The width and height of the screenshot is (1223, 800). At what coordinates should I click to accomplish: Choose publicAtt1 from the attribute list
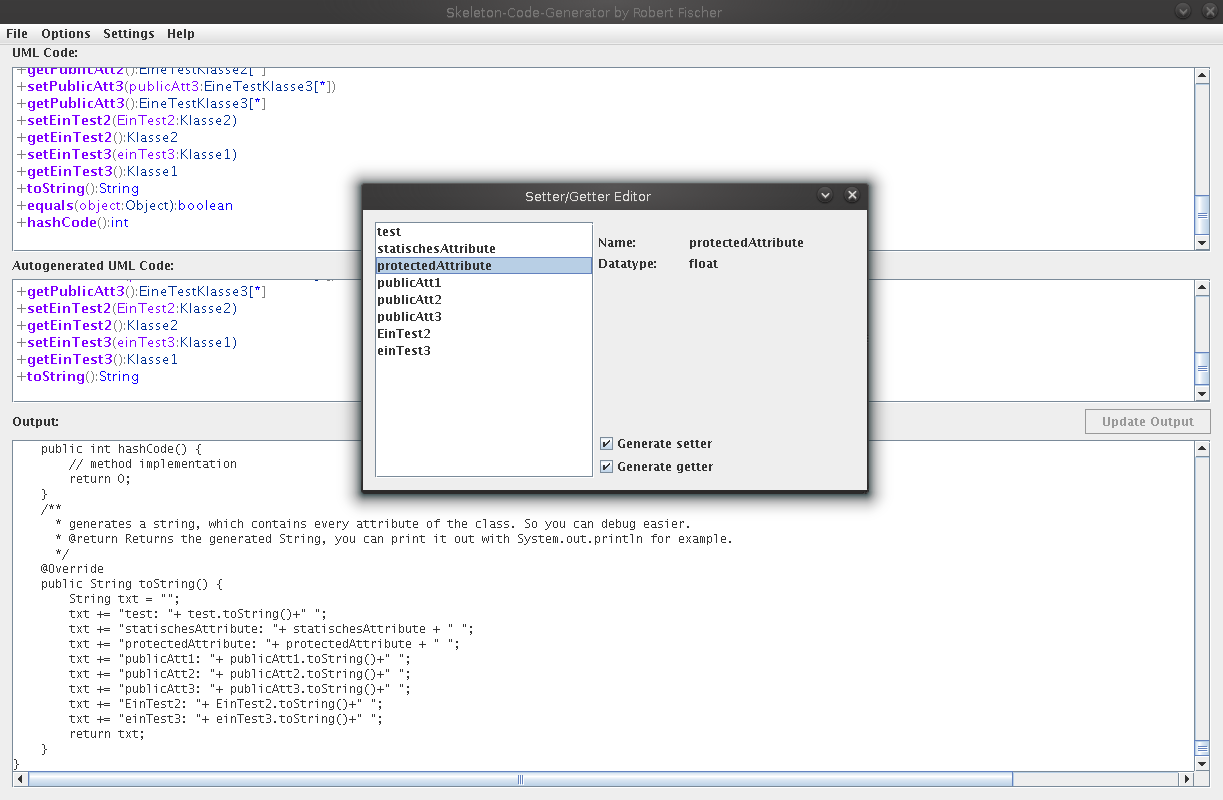click(x=409, y=283)
